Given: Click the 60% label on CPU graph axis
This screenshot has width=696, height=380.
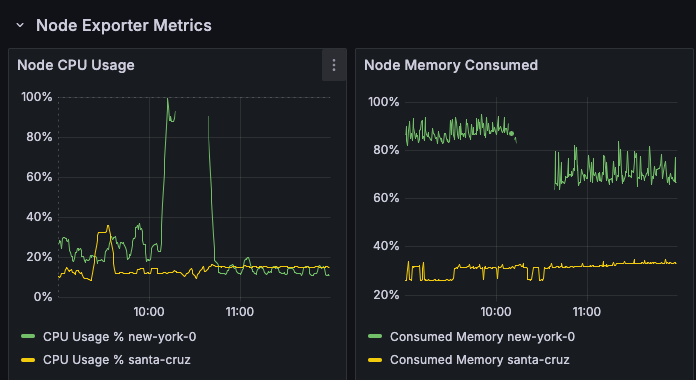Looking at the screenshot, I should (40, 177).
